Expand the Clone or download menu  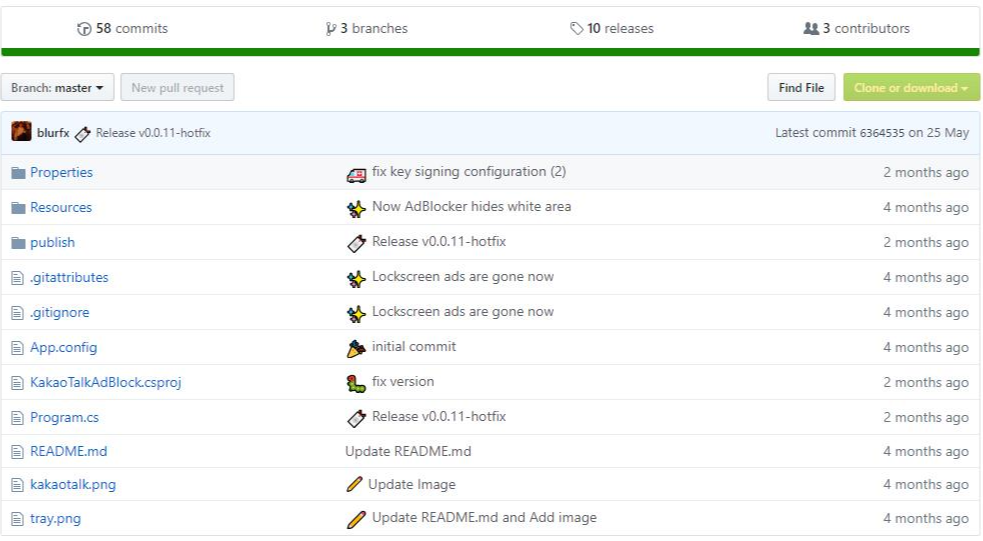pyautogui.click(x=911, y=87)
